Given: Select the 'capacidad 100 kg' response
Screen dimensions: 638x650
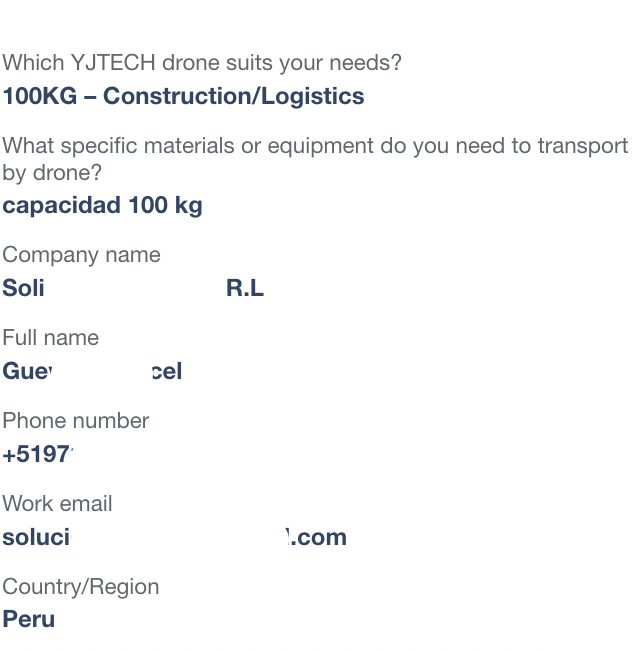Looking at the screenshot, I should click(x=102, y=206).
